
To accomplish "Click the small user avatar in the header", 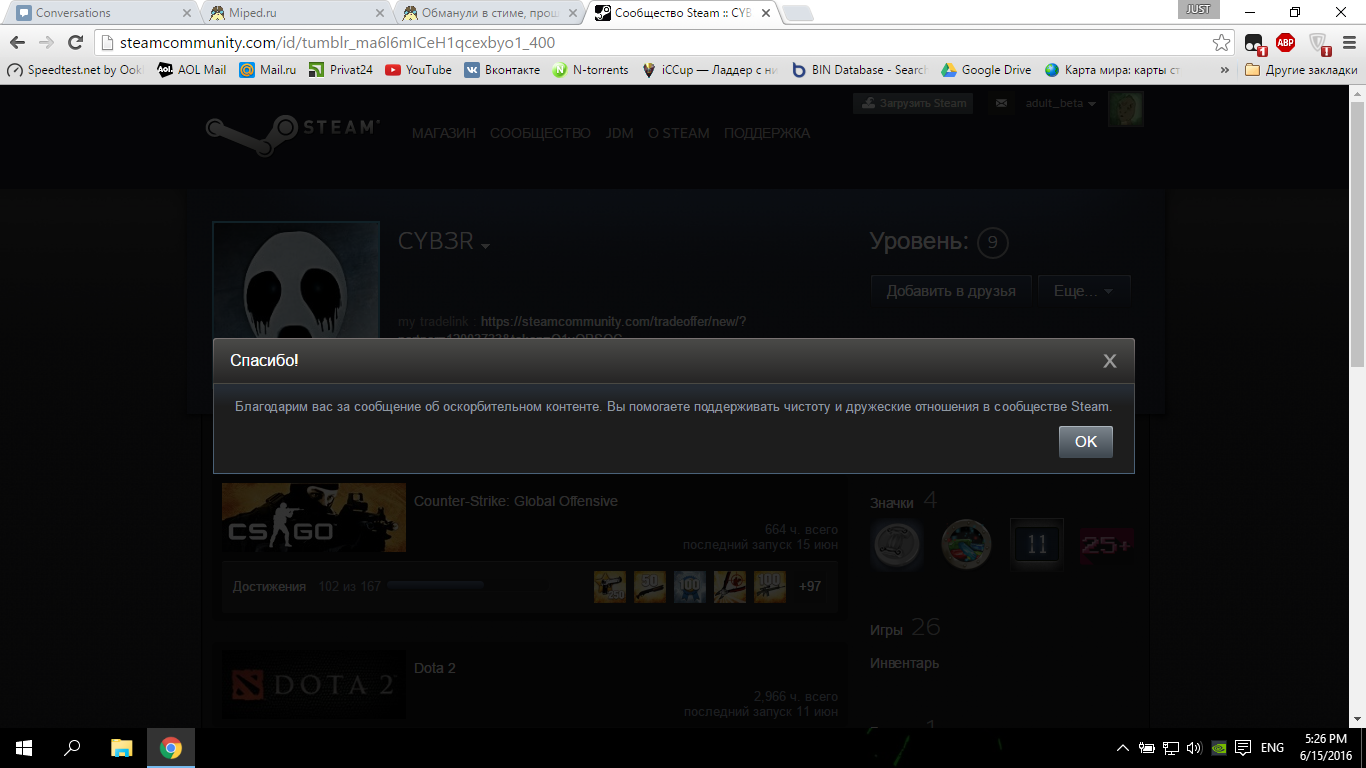I will coord(1125,109).
